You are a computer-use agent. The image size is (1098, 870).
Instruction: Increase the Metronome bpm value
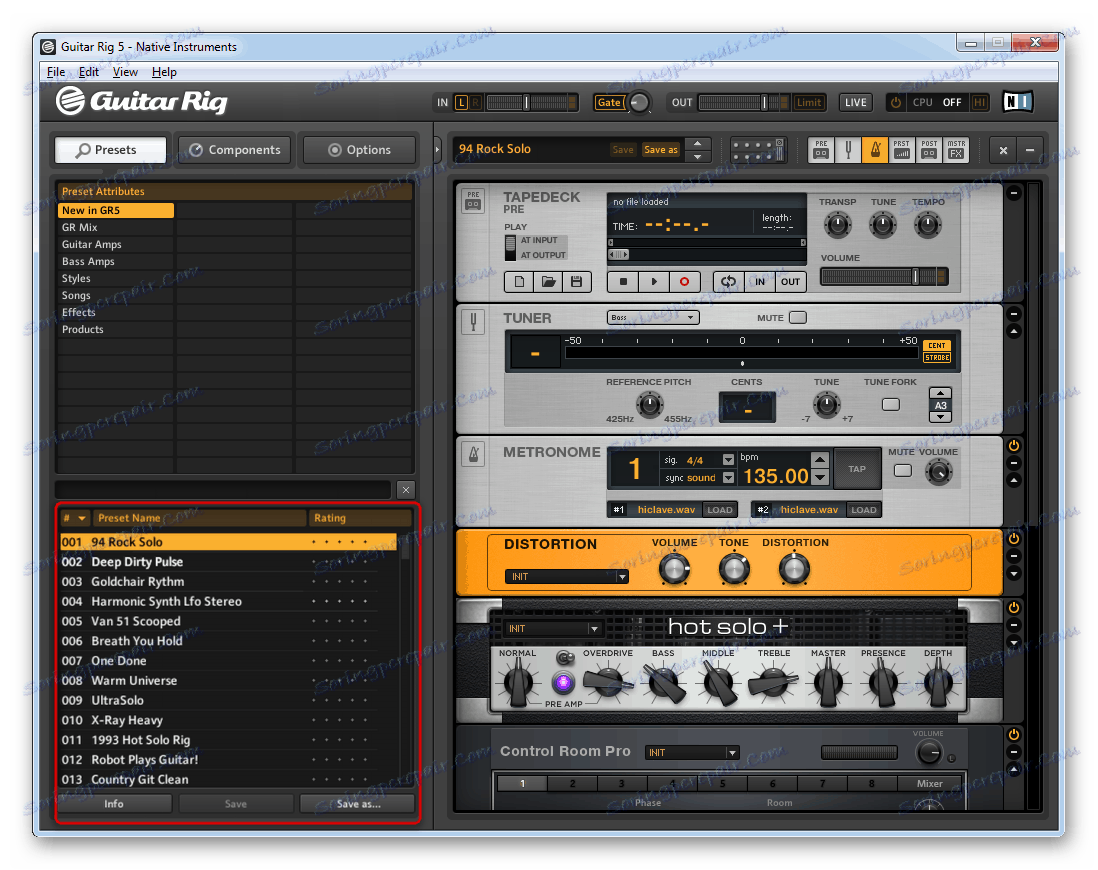pyautogui.click(x=820, y=460)
